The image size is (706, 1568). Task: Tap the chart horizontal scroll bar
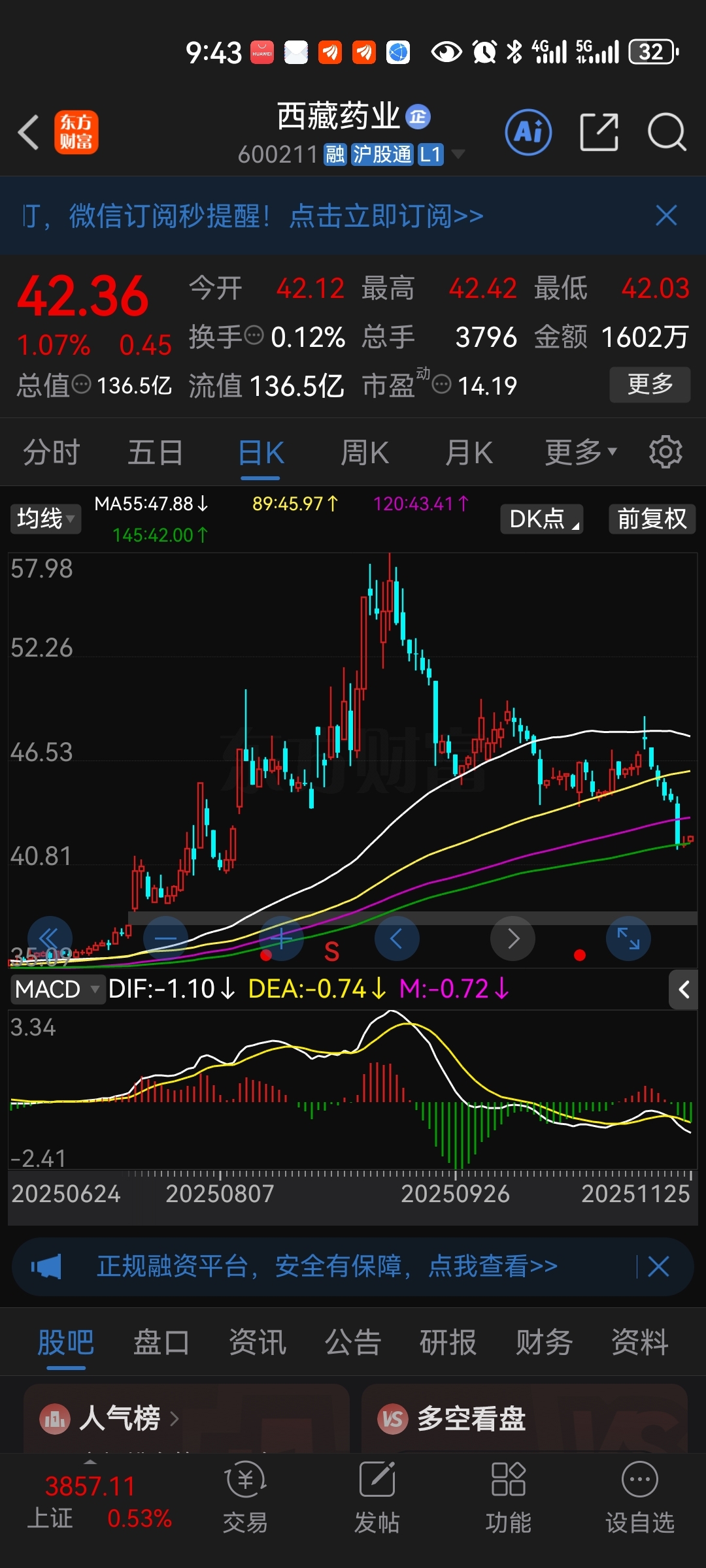point(412,917)
